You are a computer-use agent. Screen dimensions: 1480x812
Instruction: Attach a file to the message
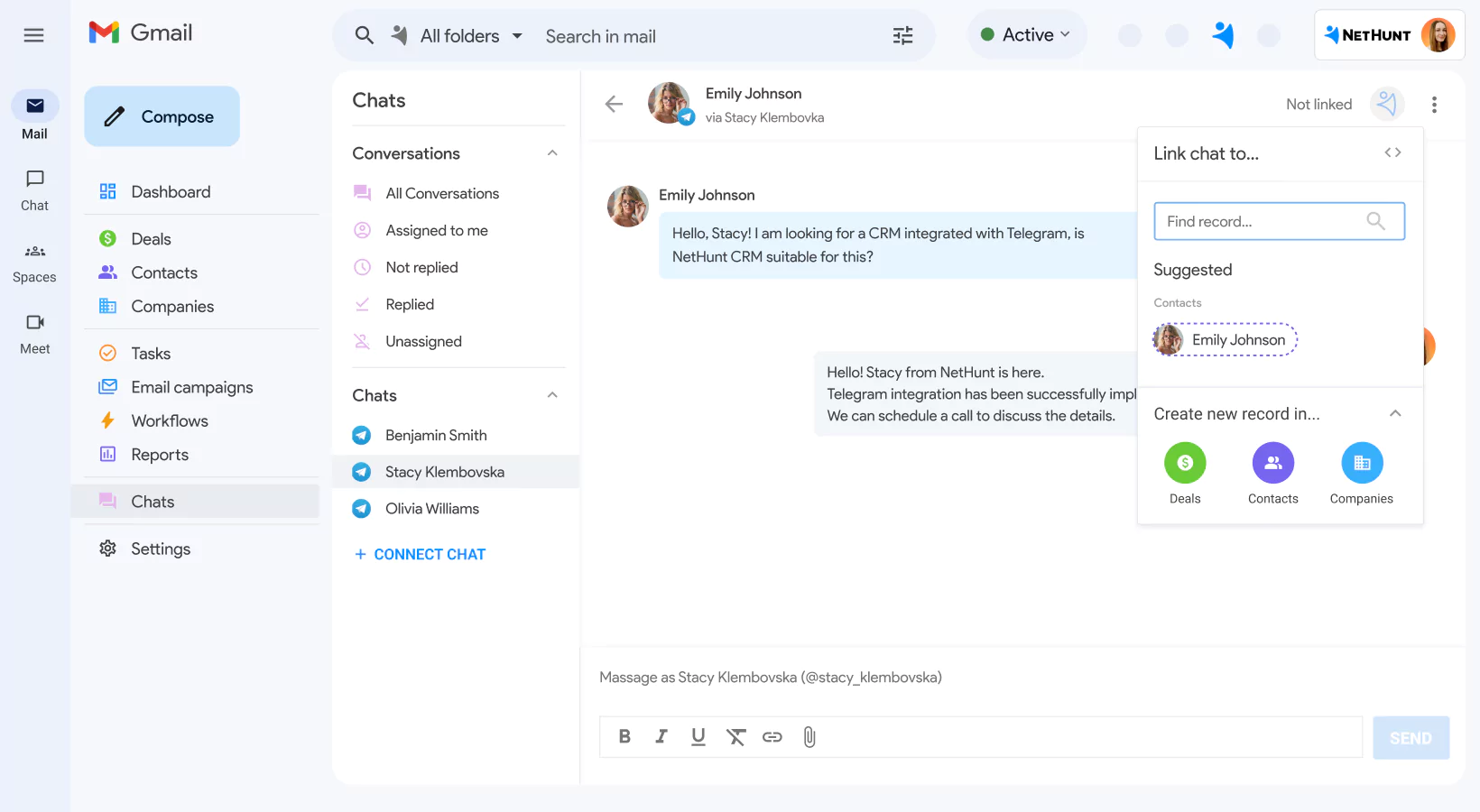[809, 737]
